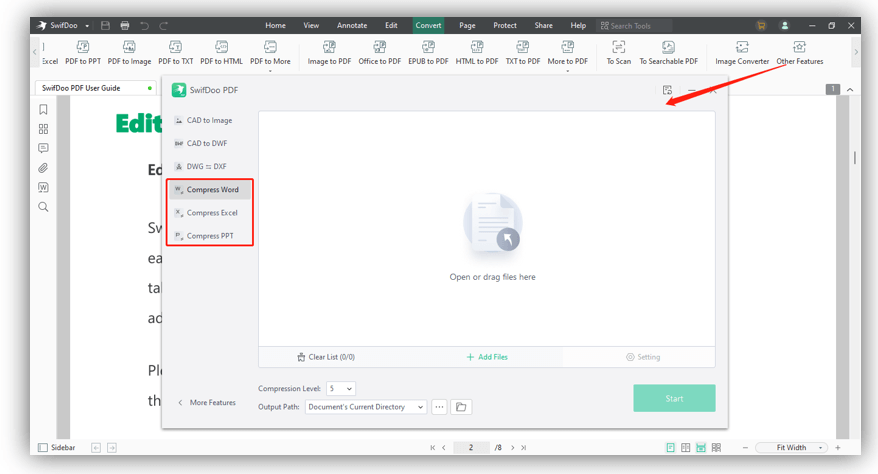Switch to the Annotate ribbon tab
This screenshot has width=878, height=474.
coord(352,26)
